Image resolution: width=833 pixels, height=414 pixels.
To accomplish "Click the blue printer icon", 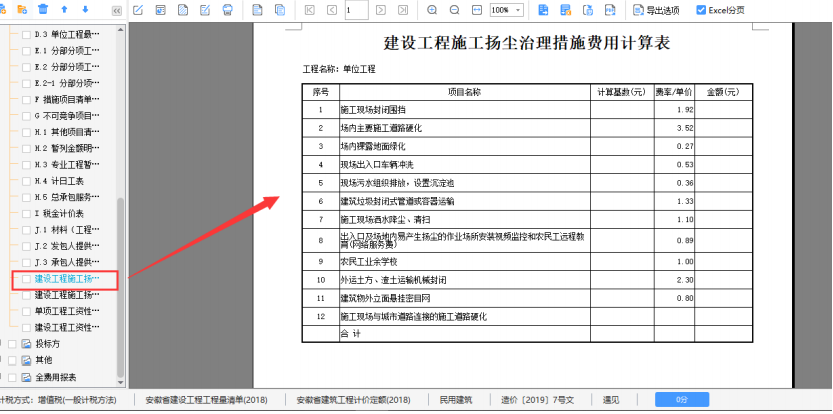I will (x=227, y=10).
